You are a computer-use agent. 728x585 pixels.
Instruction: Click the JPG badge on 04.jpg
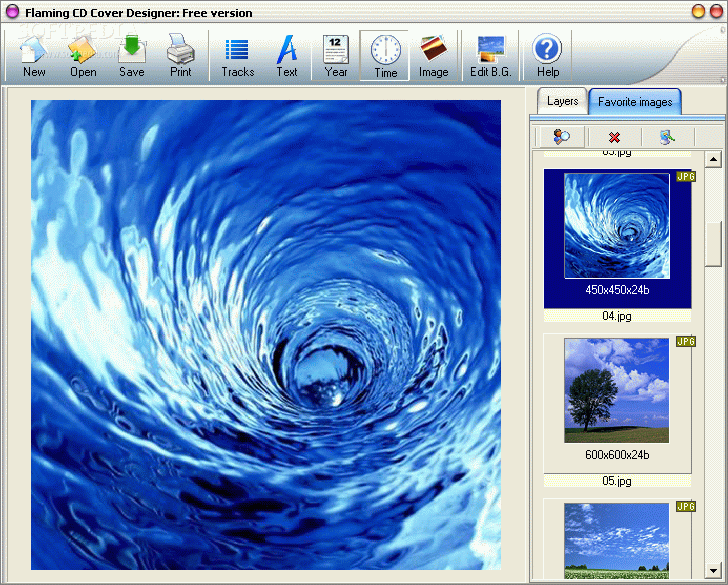coord(686,176)
